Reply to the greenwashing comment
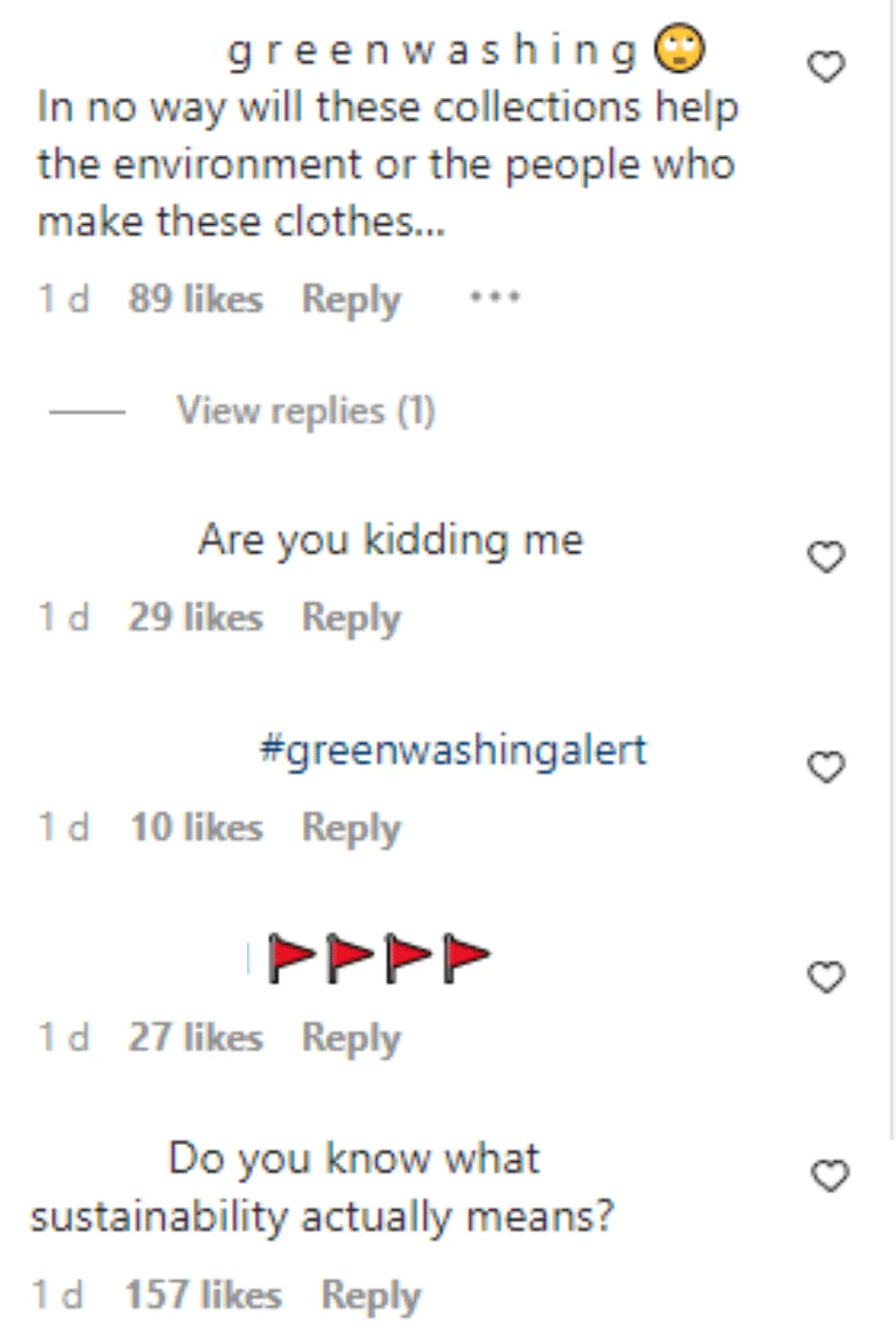This screenshot has width=896, height=1344. point(350,298)
